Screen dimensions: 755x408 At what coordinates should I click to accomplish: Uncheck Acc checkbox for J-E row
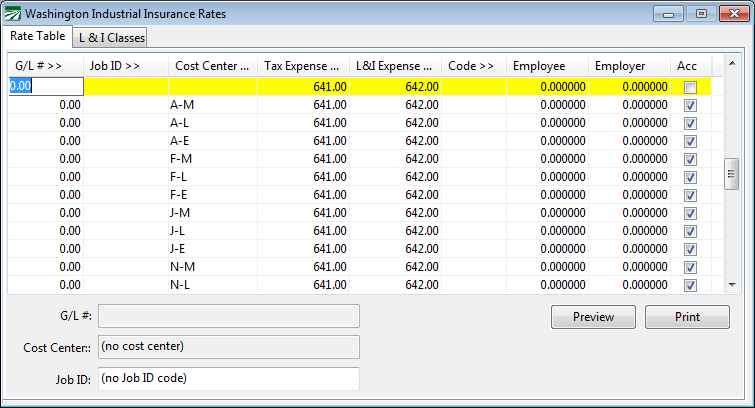[x=690, y=249]
